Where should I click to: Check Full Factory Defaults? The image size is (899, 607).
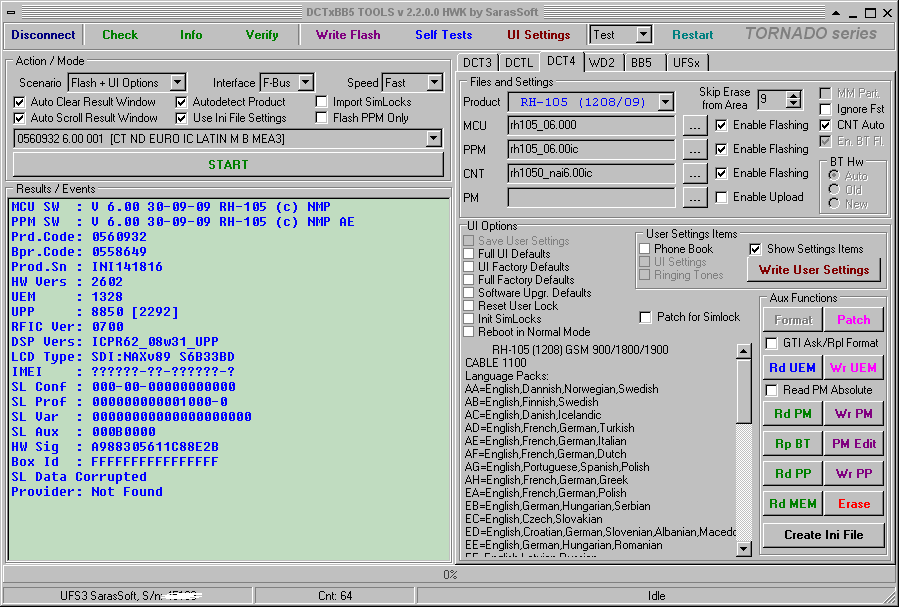click(469, 280)
